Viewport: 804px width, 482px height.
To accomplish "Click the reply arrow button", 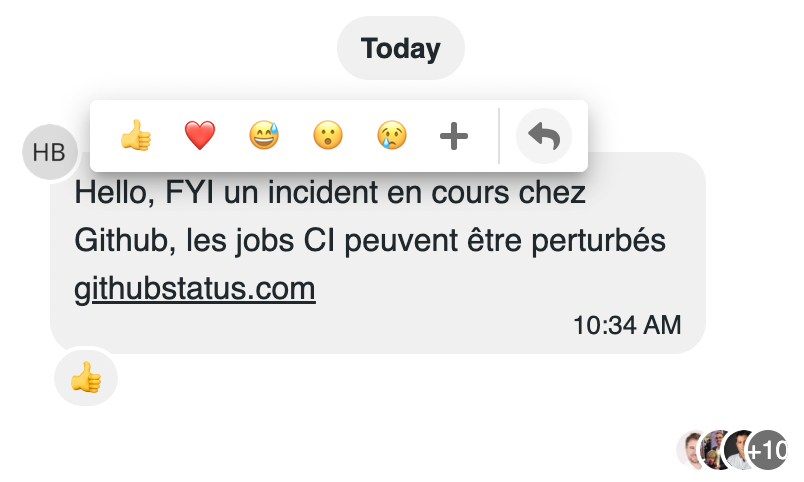I will [544, 136].
